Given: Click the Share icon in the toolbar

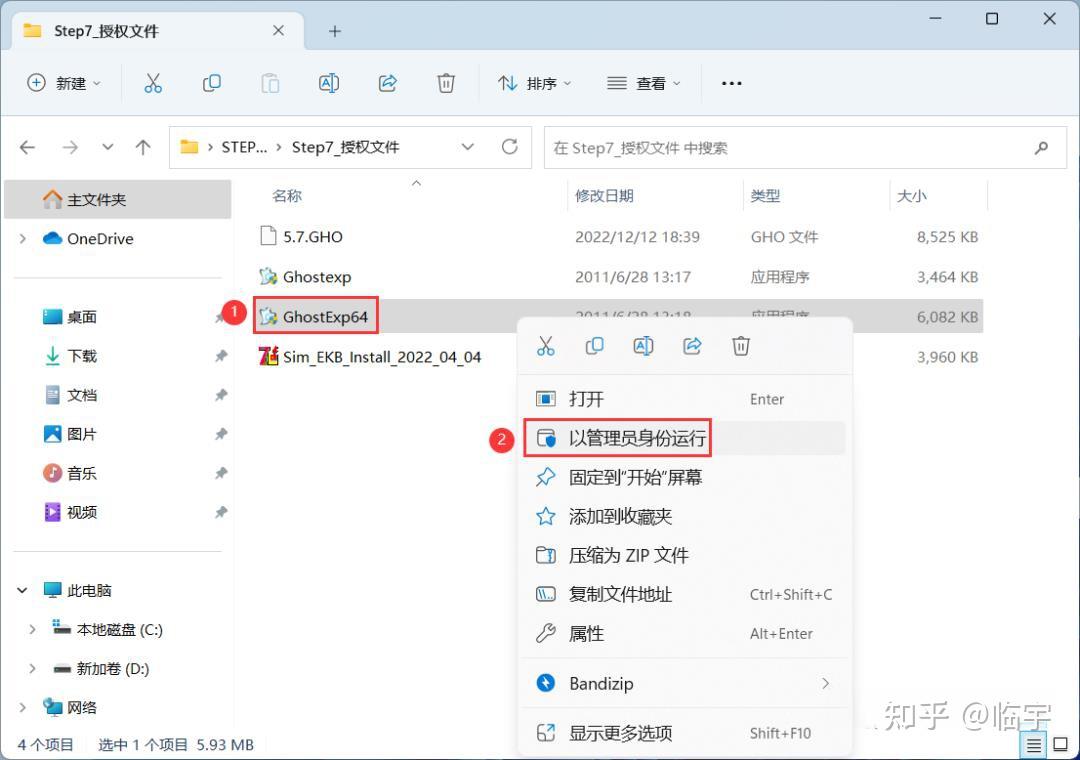Looking at the screenshot, I should (387, 83).
